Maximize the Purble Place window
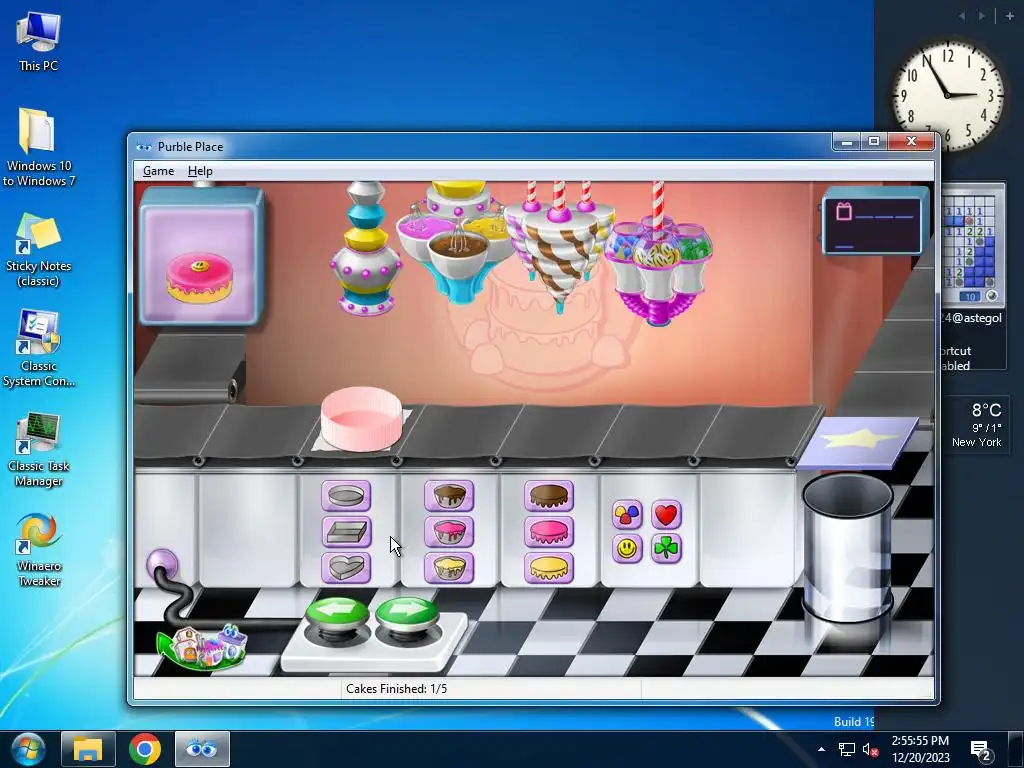Screen dimensions: 1024x768 pos(874,142)
